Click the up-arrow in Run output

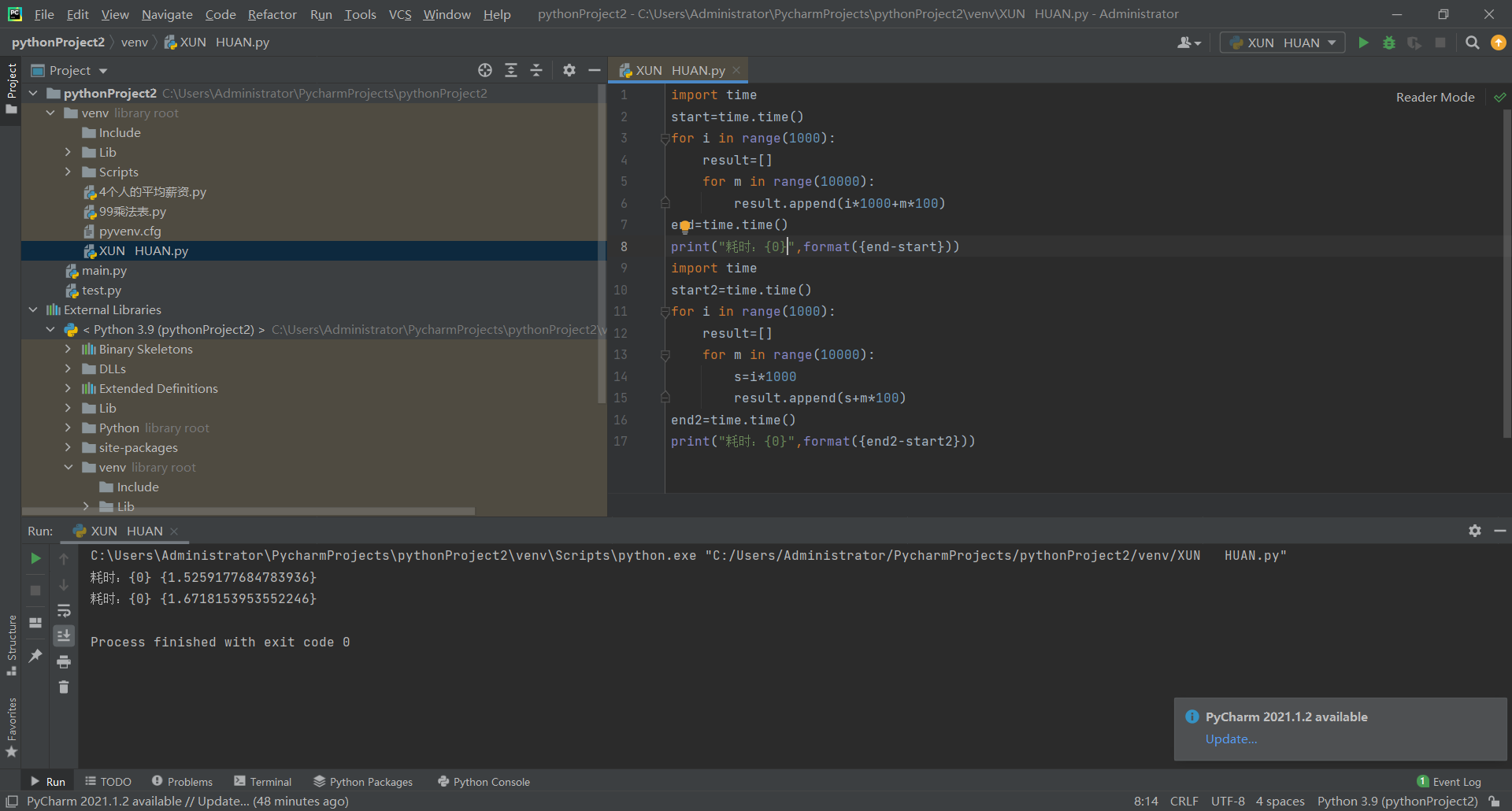pyautogui.click(x=64, y=558)
